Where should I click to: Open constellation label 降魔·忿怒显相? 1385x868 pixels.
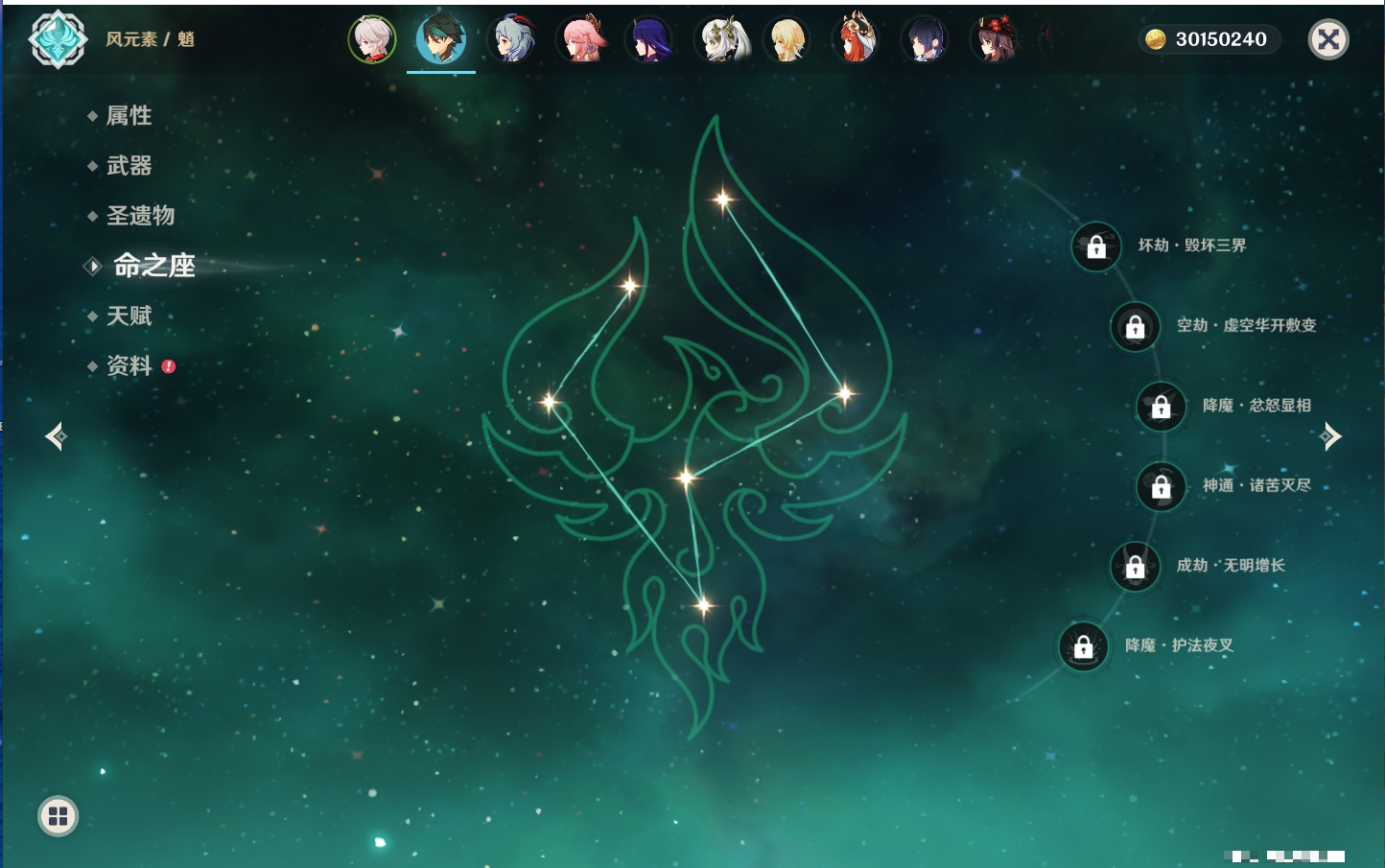click(1256, 406)
